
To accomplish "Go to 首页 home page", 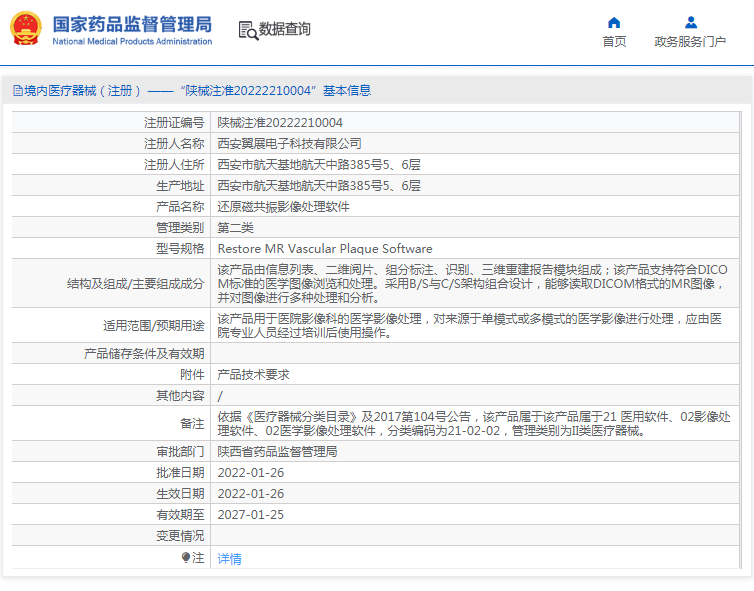I will (x=614, y=41).
